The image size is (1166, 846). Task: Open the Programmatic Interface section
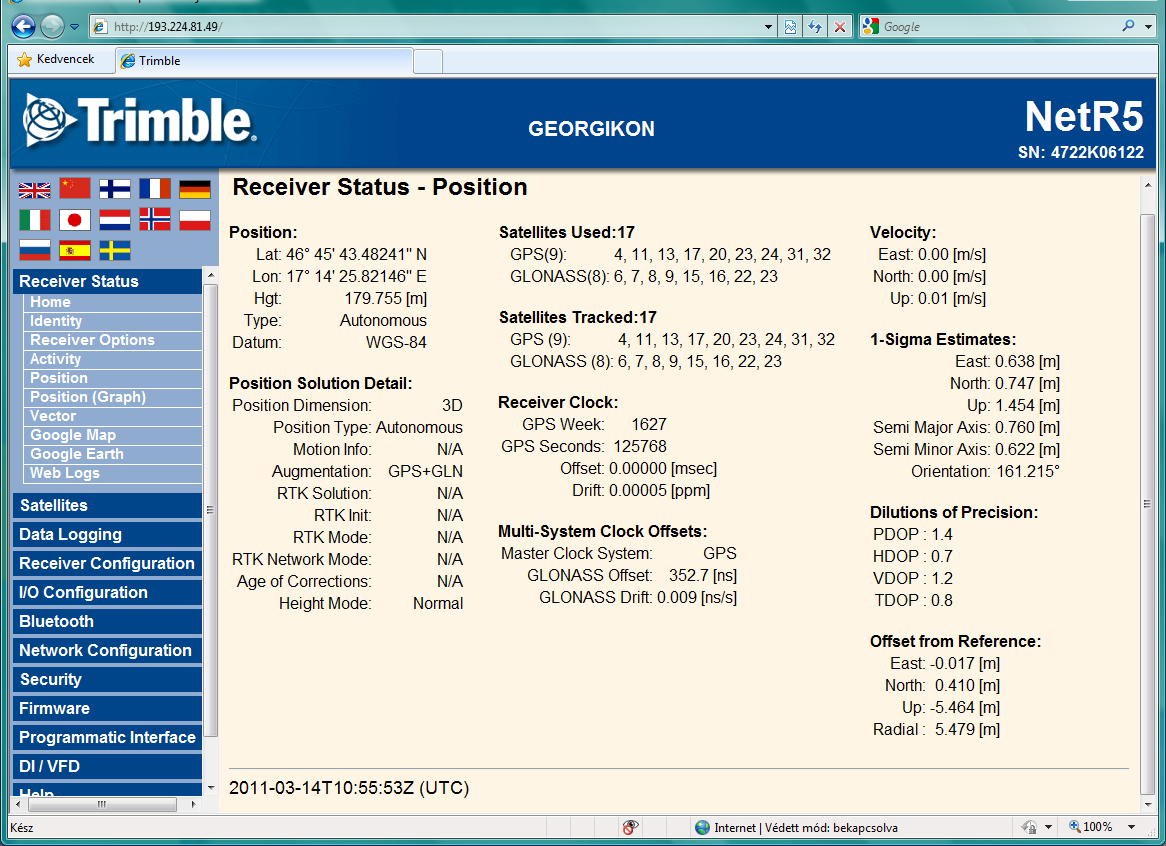107,737
